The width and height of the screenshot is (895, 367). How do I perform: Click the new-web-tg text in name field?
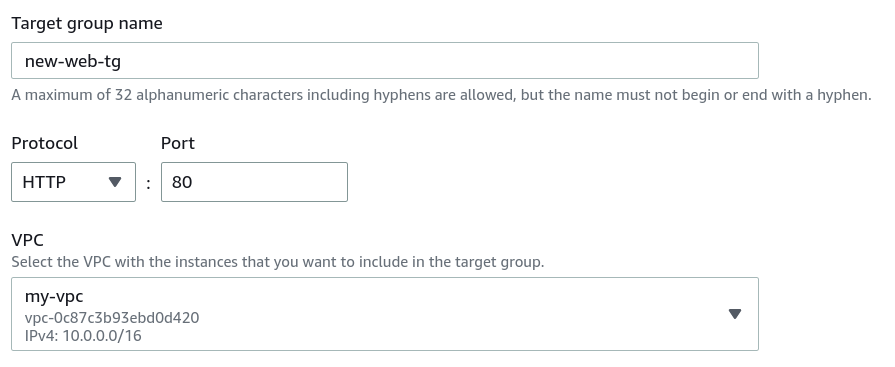click(73, 61)
